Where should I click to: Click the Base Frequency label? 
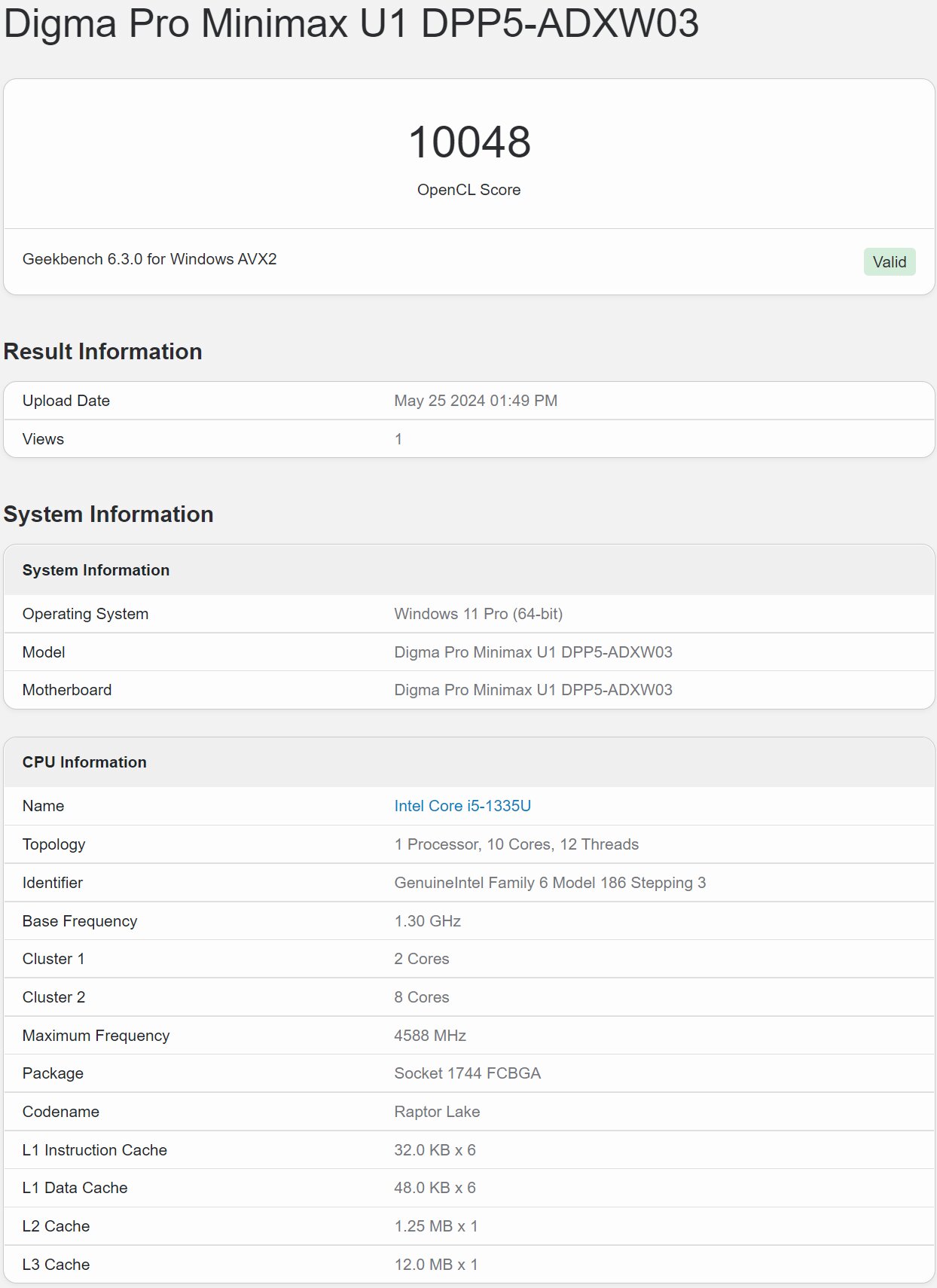tap(80, 921)
